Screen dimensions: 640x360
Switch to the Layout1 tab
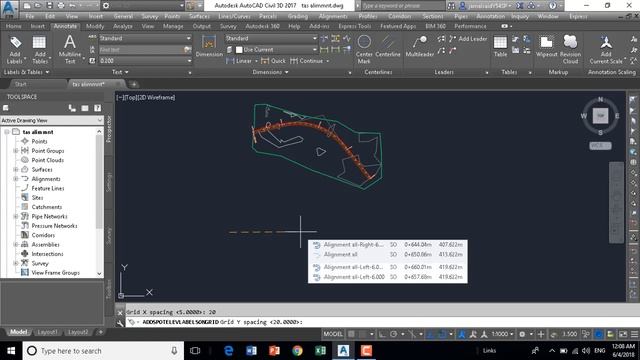click(47, 332)
